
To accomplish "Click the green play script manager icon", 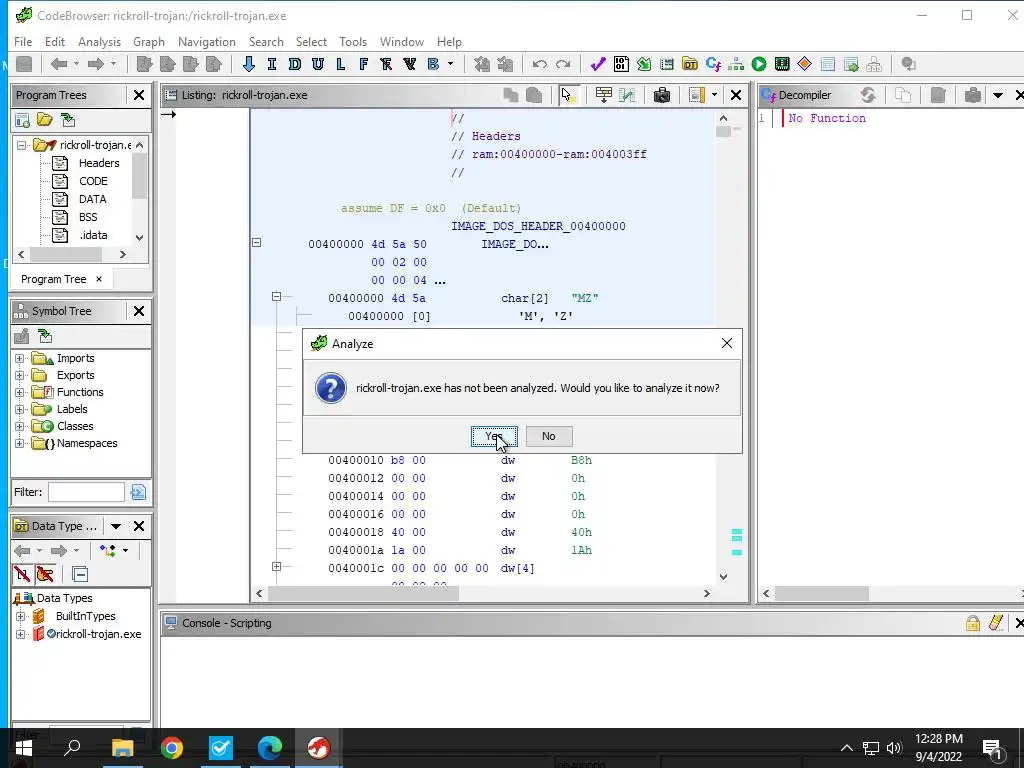I will (759, 64).
